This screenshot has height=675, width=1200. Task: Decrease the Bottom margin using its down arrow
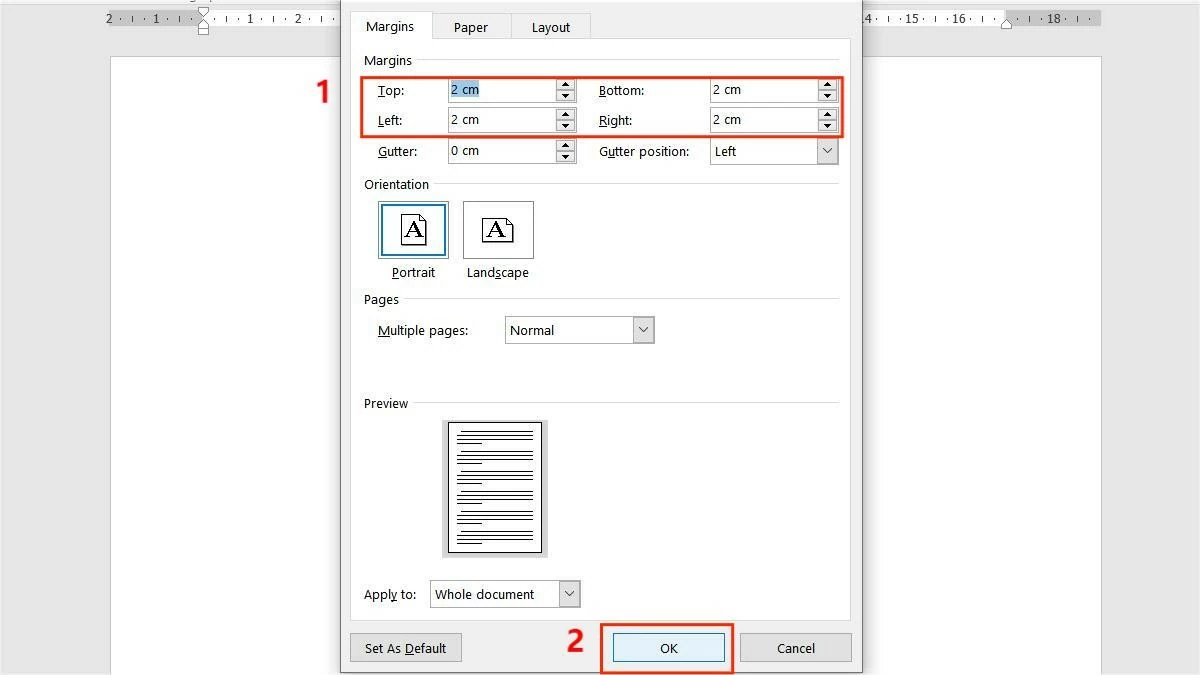827,95
